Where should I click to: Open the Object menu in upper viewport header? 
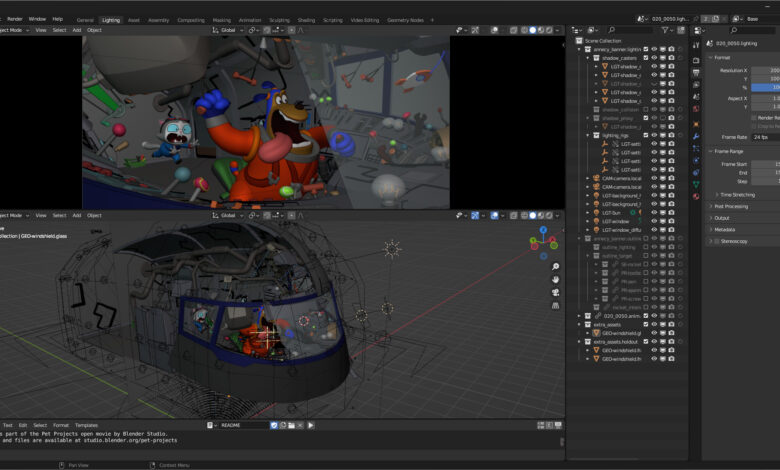point(95,30)
